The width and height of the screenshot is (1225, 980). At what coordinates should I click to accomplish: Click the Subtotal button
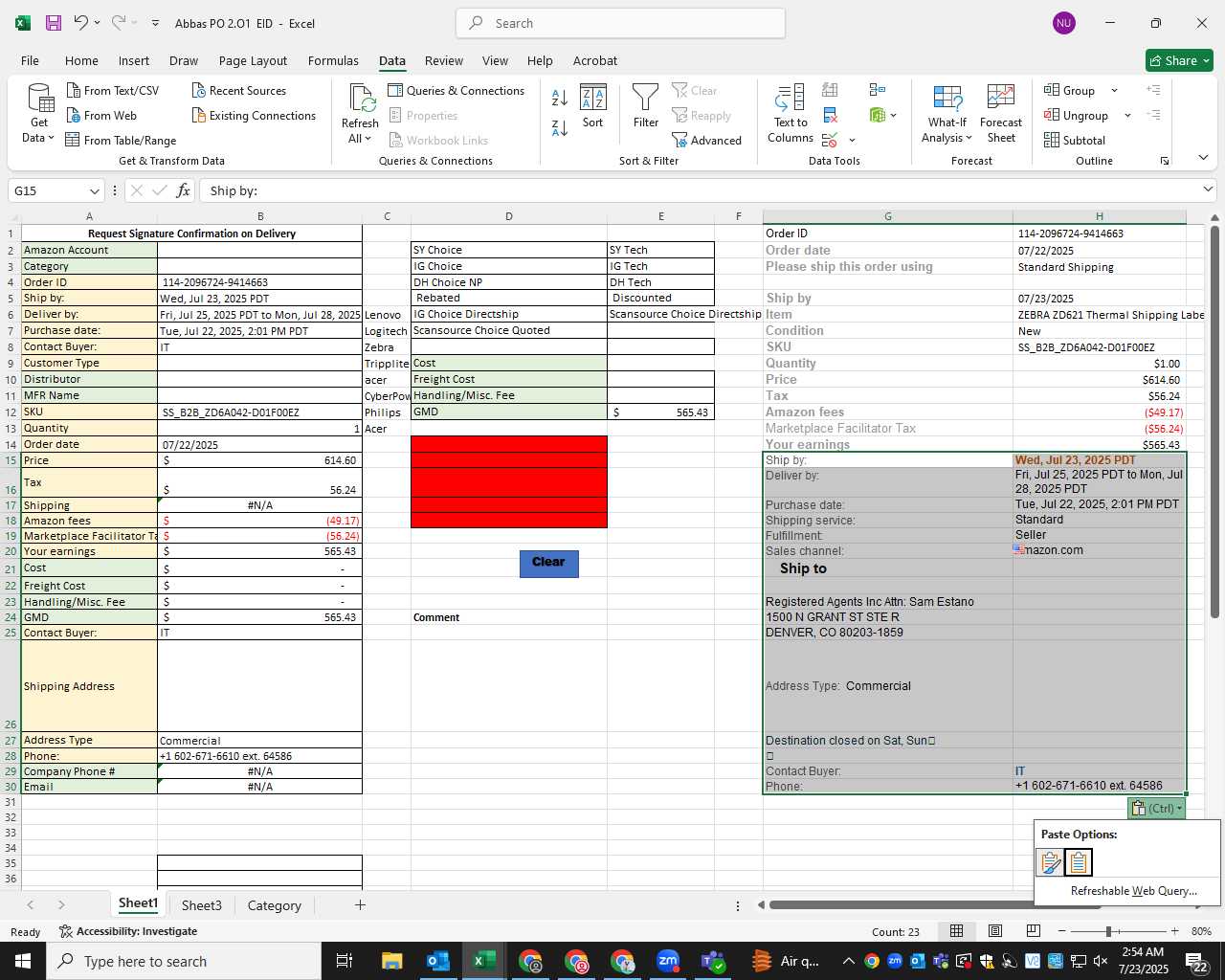[x=1075, y=141]
